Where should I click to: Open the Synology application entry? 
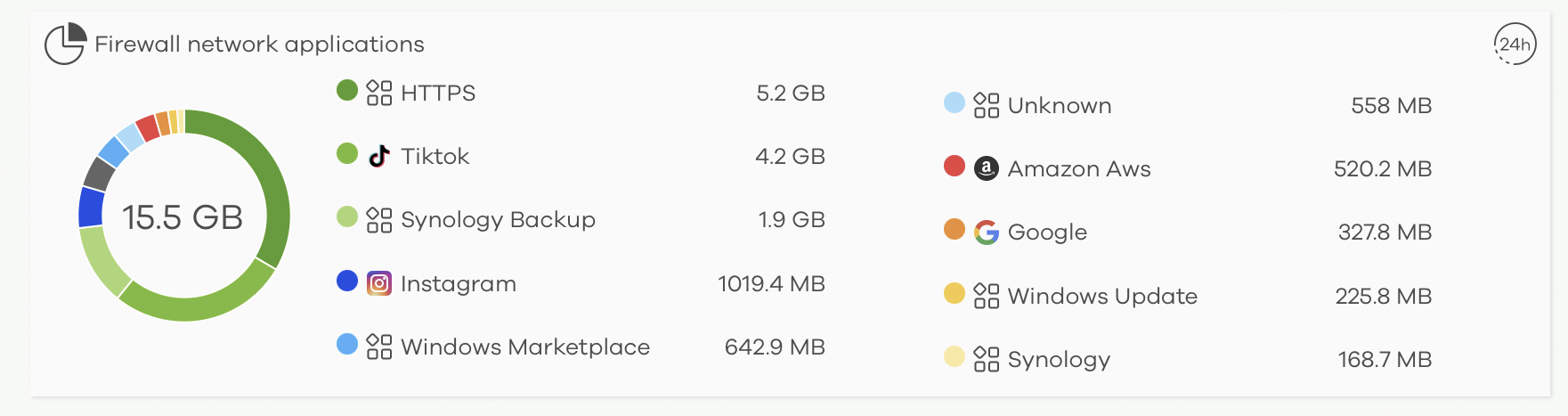[1188, 359]
